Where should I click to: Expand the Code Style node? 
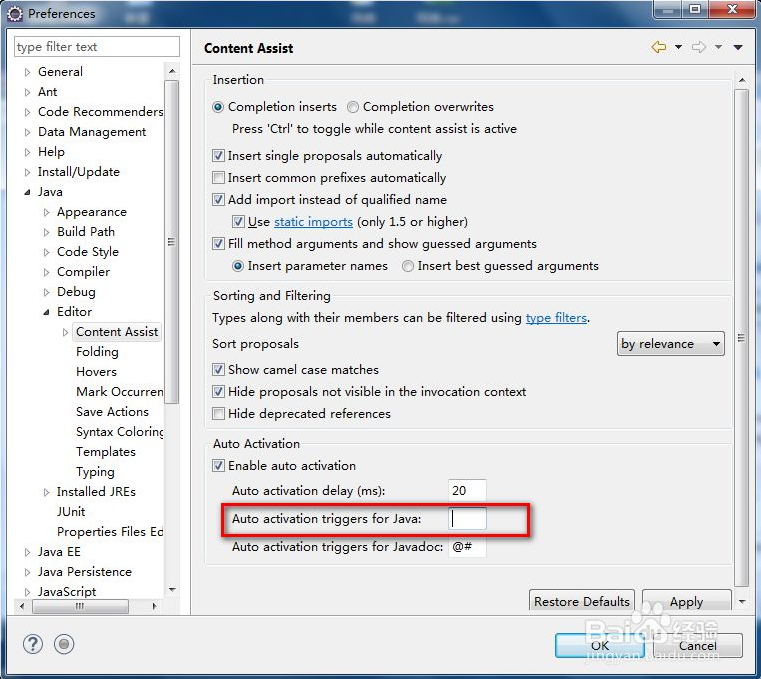click(x=46, y=252)
